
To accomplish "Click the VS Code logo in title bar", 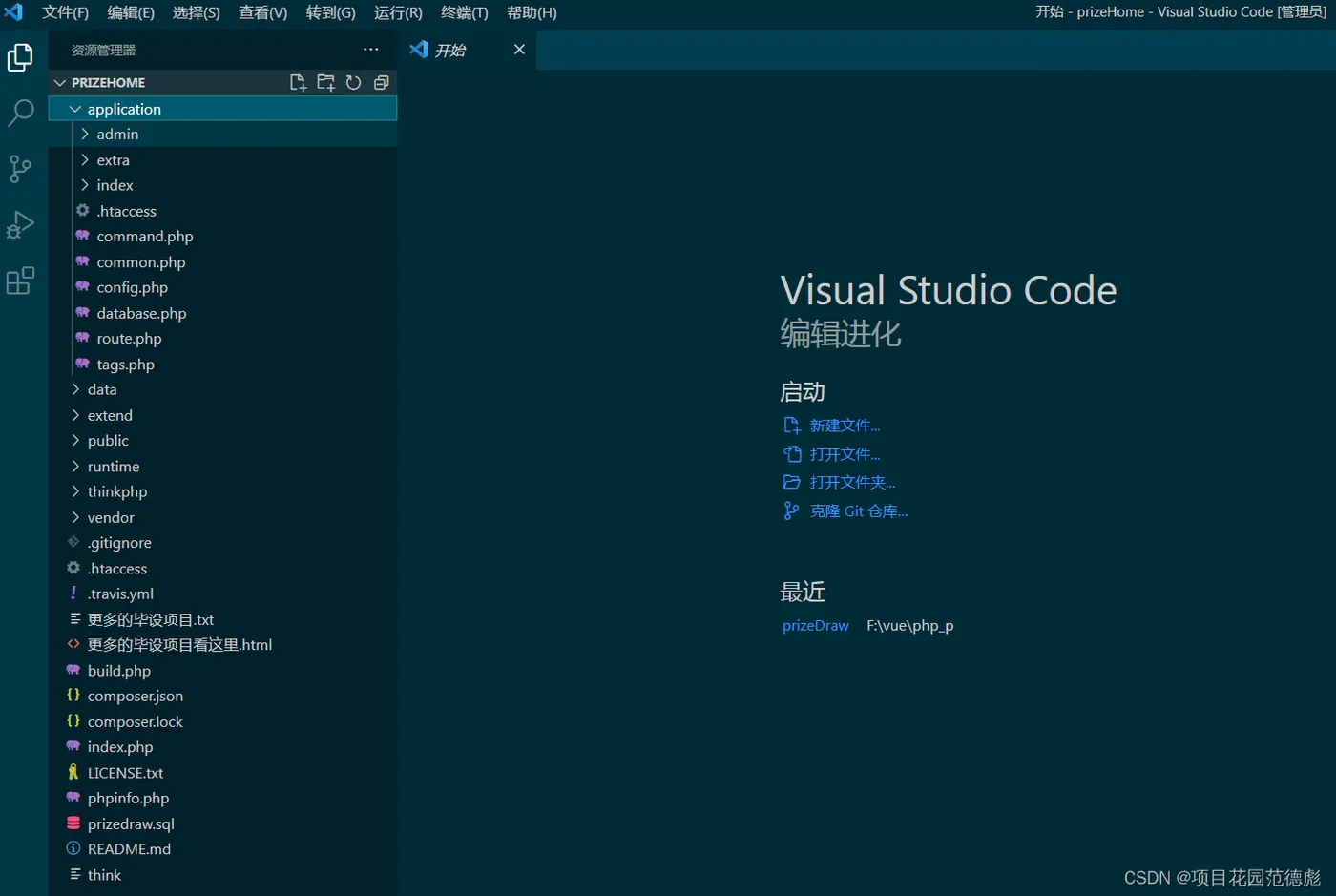I will coord(13,12).
